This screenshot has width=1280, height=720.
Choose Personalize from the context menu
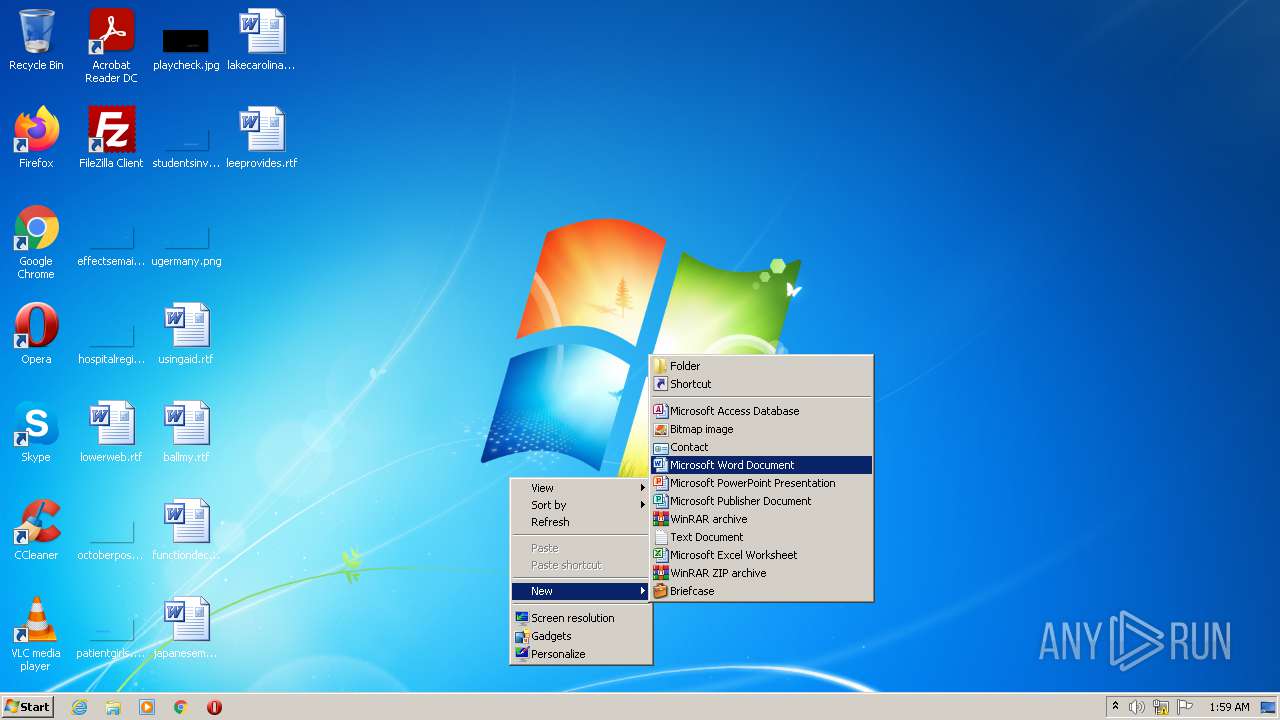pyautogui.click(x=581, y=654)
